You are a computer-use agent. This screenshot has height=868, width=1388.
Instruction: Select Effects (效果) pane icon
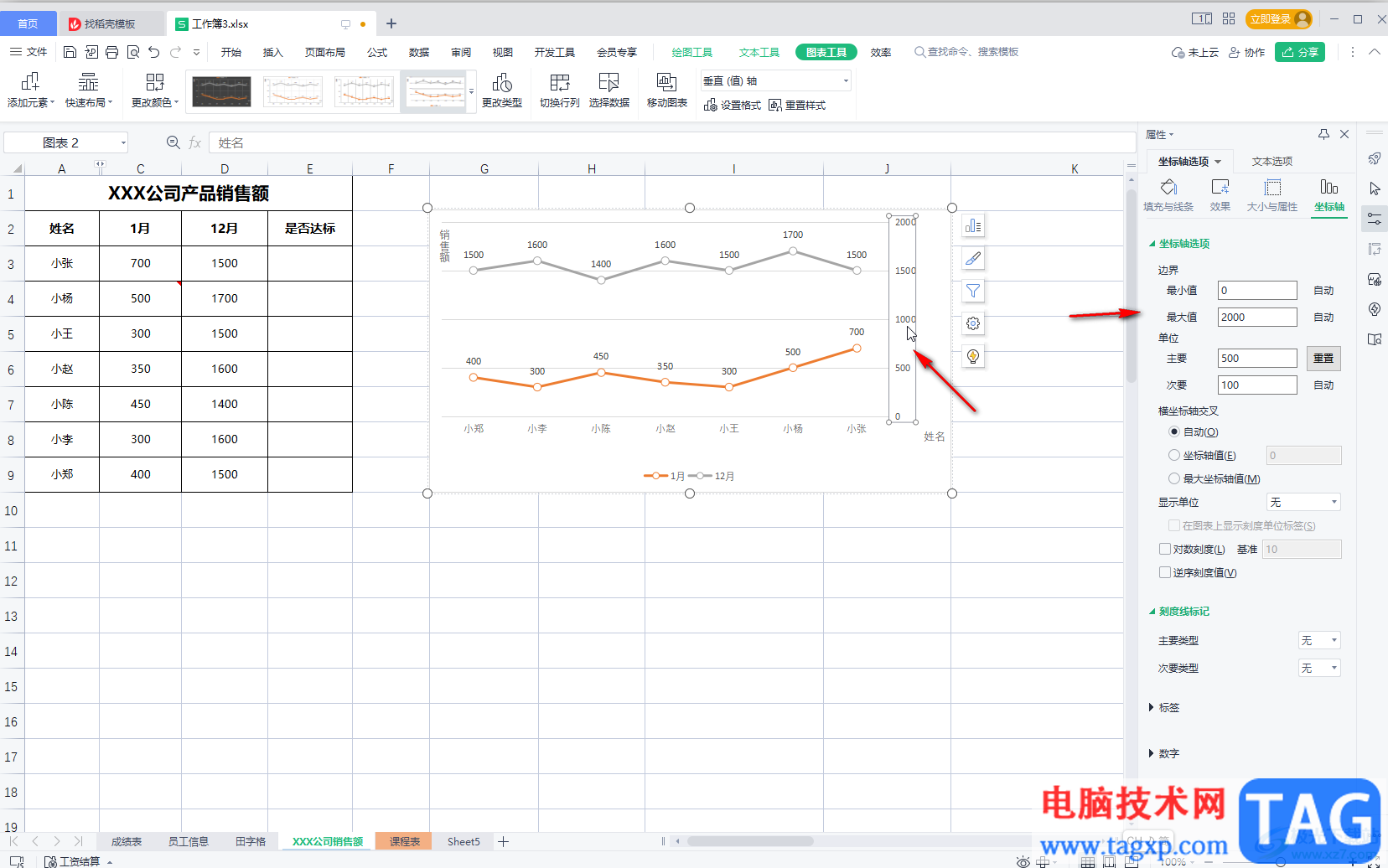click(1220, 195)
